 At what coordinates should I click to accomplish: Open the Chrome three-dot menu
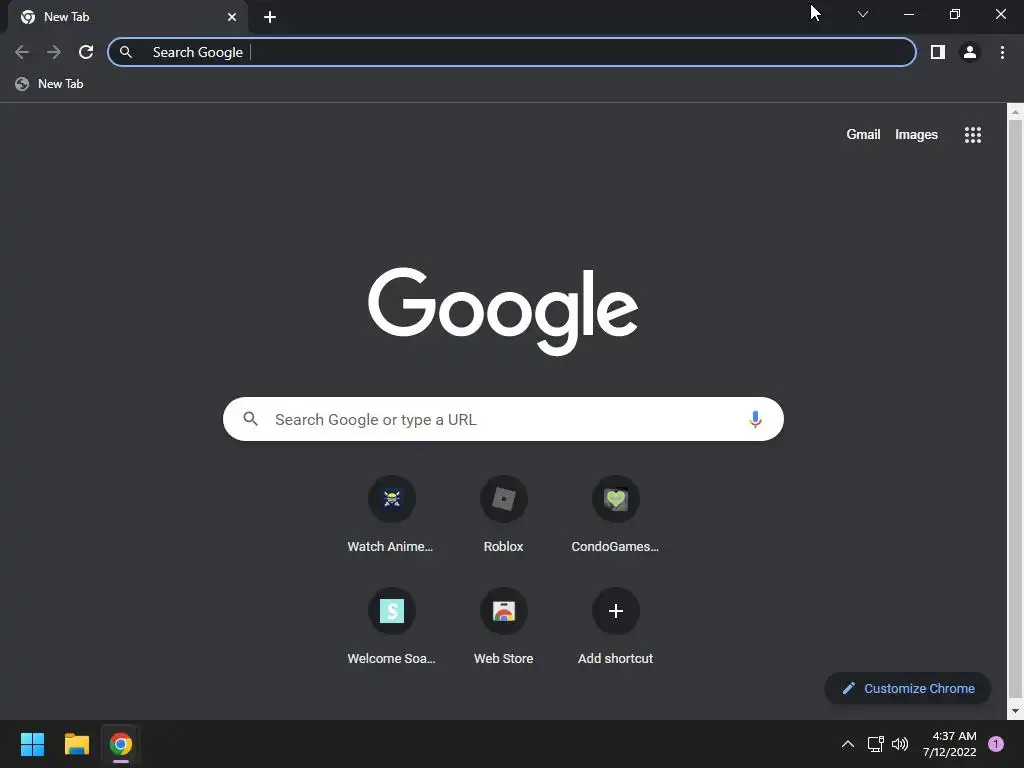tap(1002, 52)
